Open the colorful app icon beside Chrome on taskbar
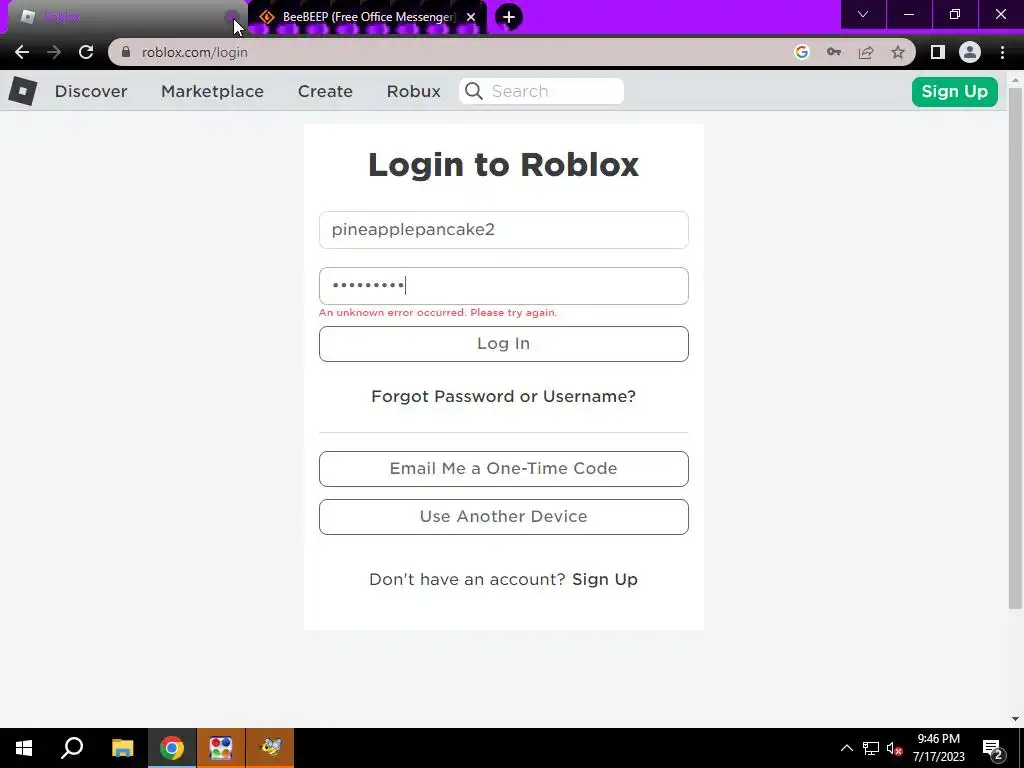This screenshot has height=768, width=1024. coord(221,748)
